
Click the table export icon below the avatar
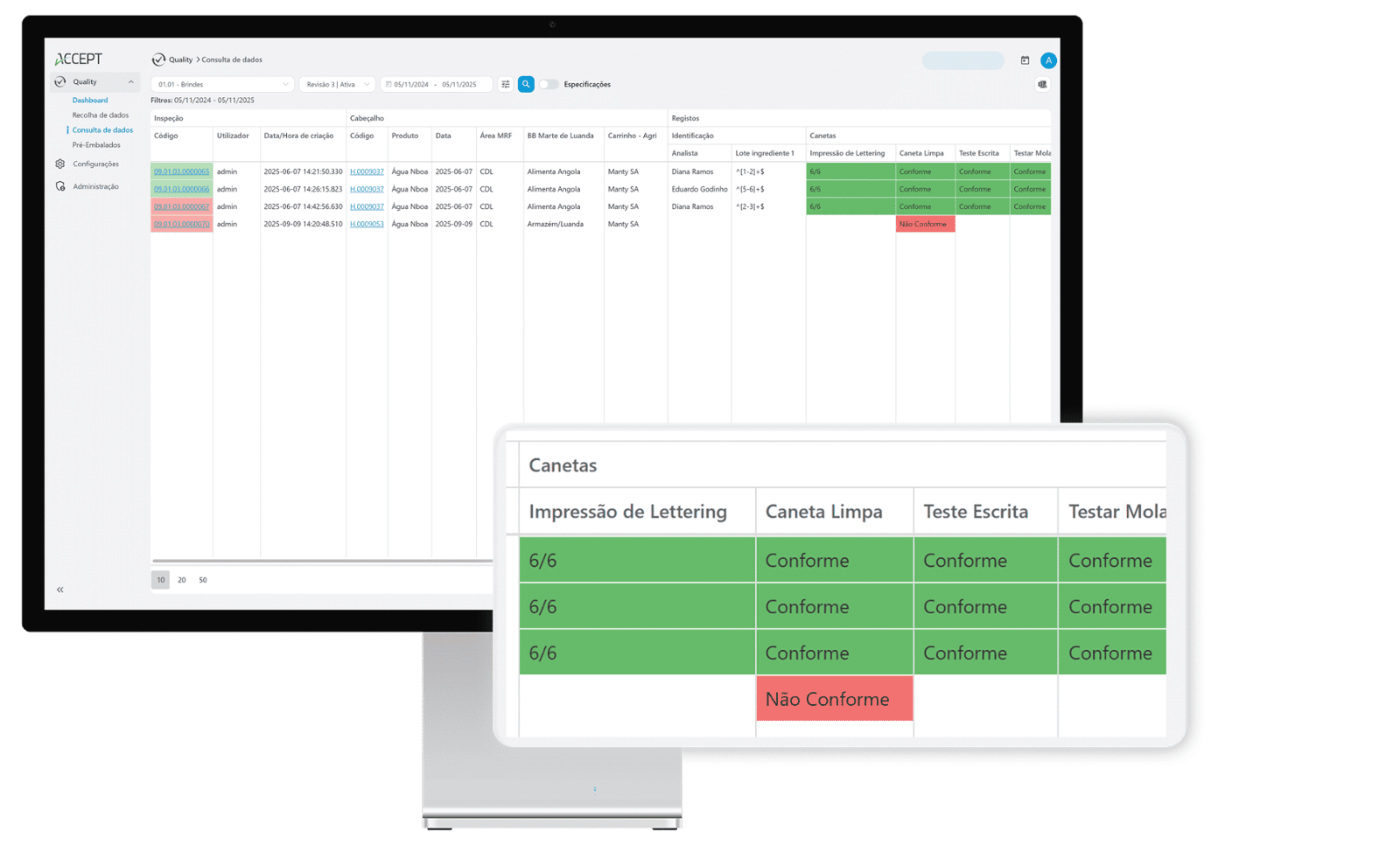click(x=1042, y=84)
